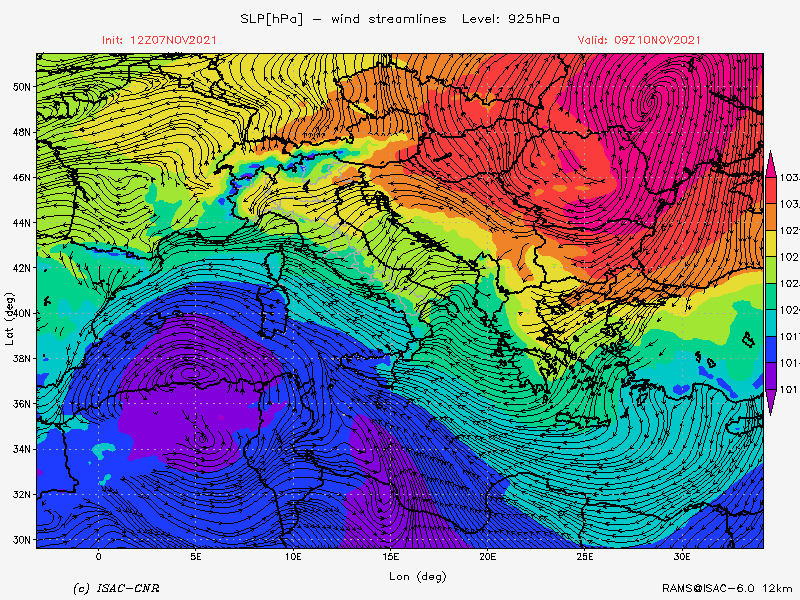Click the lime green legend swatch
Screen dimensions: 800x600
pyautogui.click(x=771, y=270)
